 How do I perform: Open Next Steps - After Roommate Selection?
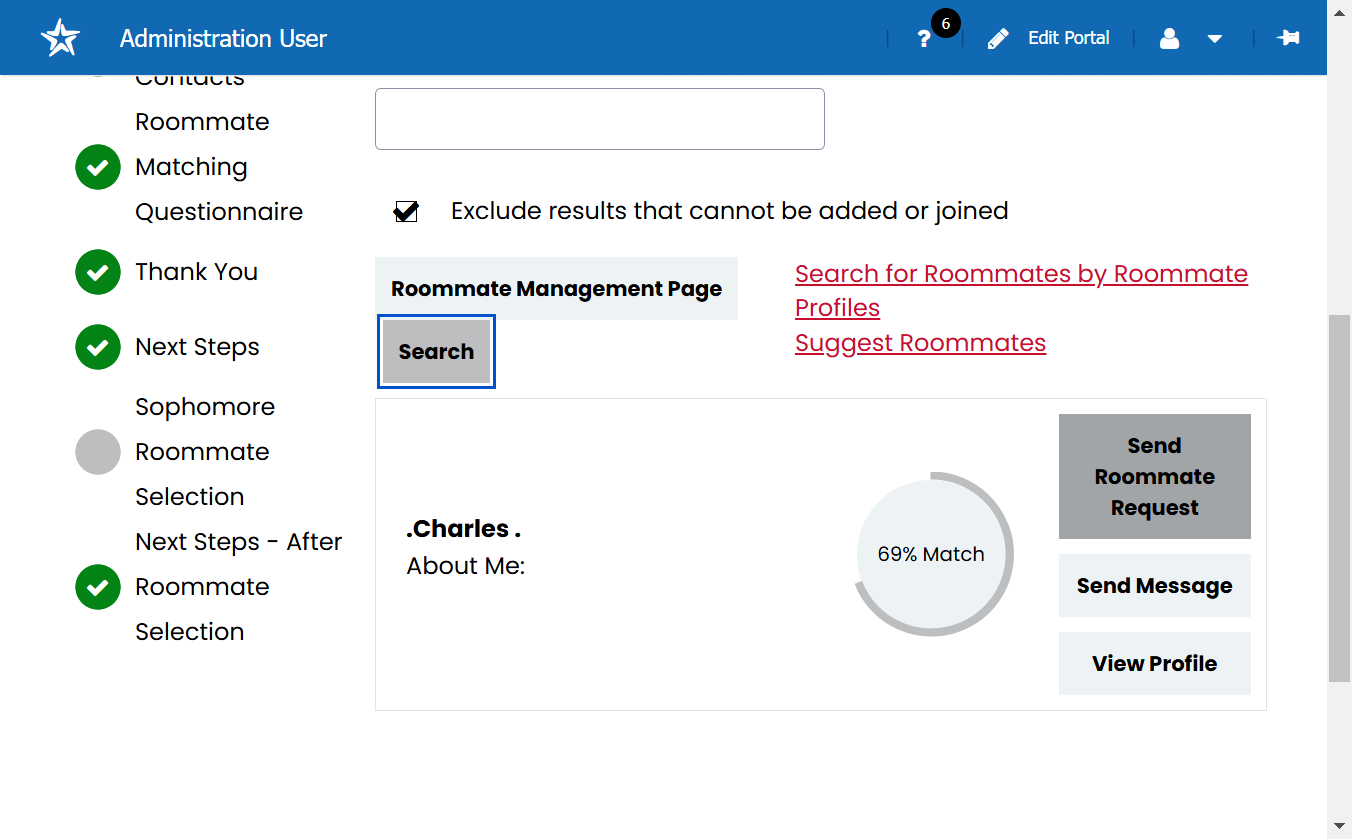pyautogui.click(x=239, y=587)
